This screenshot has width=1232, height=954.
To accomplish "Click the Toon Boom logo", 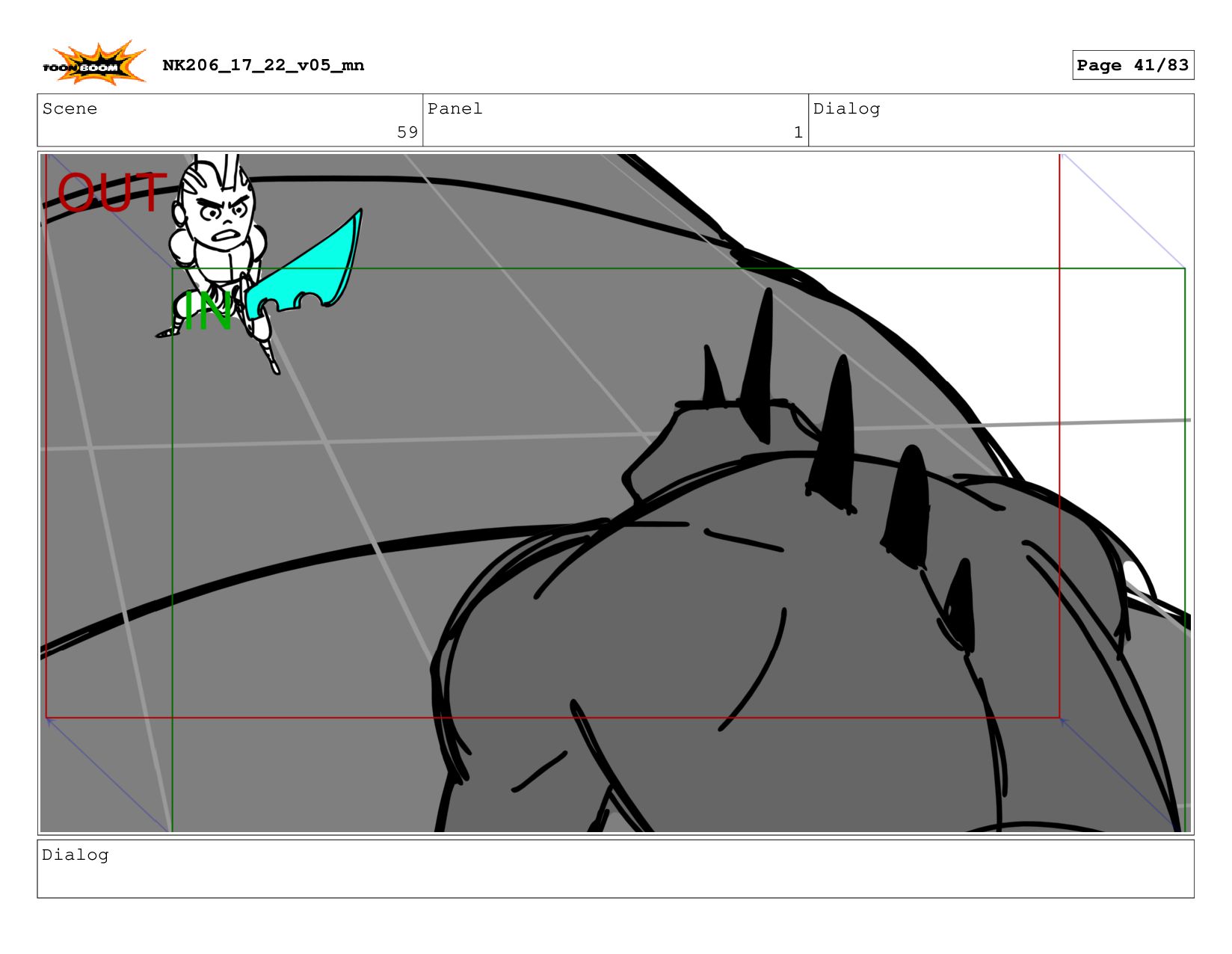I will pos(93,64).
